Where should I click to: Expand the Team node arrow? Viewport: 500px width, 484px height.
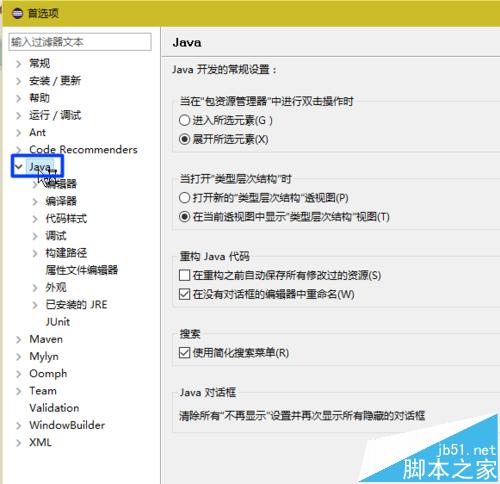pyautogui.click(x=19, y=391)
